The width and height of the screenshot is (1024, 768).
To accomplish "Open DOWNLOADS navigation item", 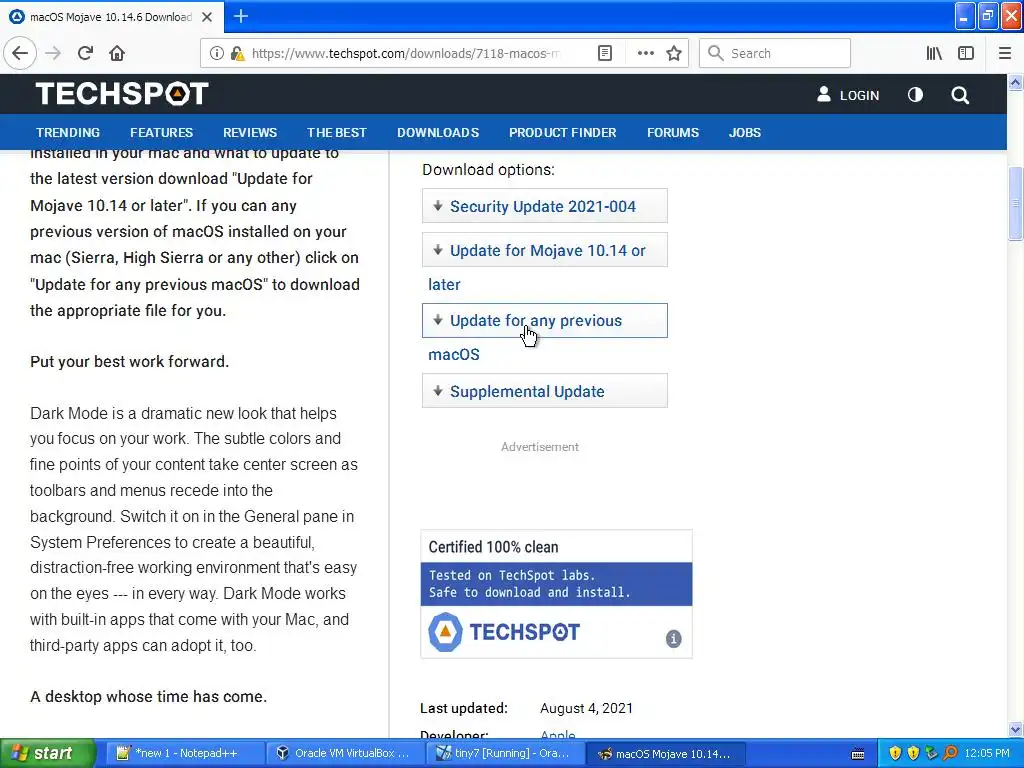I will pyautogui.click(x=438, y=133).
